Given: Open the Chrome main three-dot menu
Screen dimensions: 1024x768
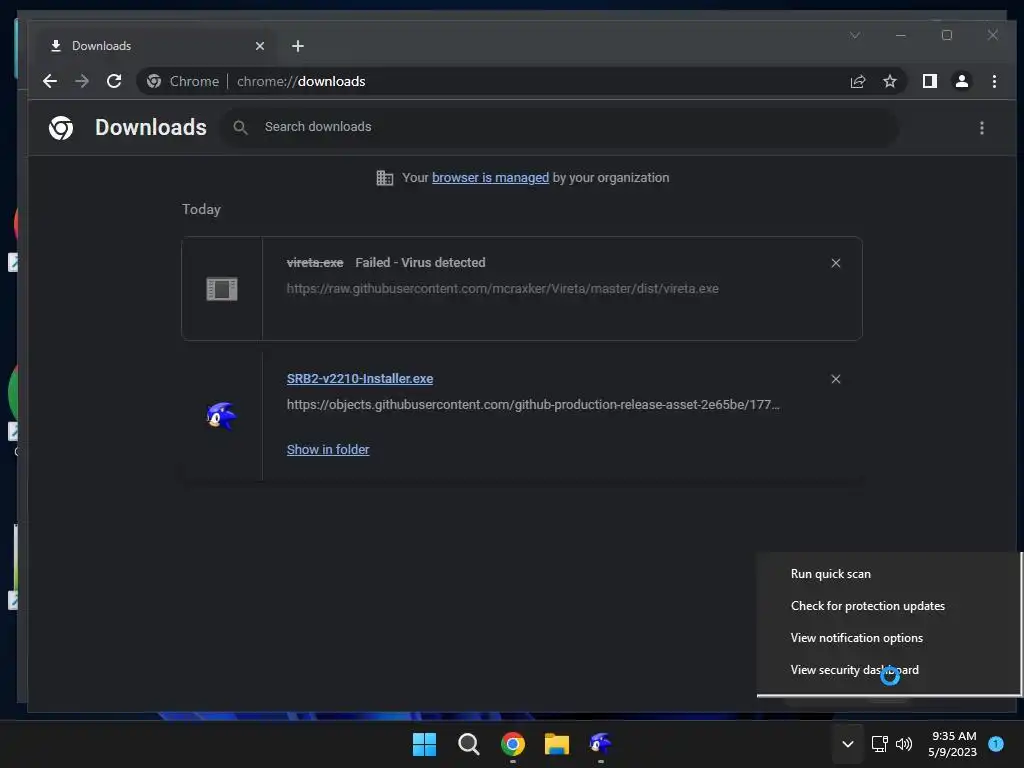Looking at the screenshot, I should tap(994, 81).
